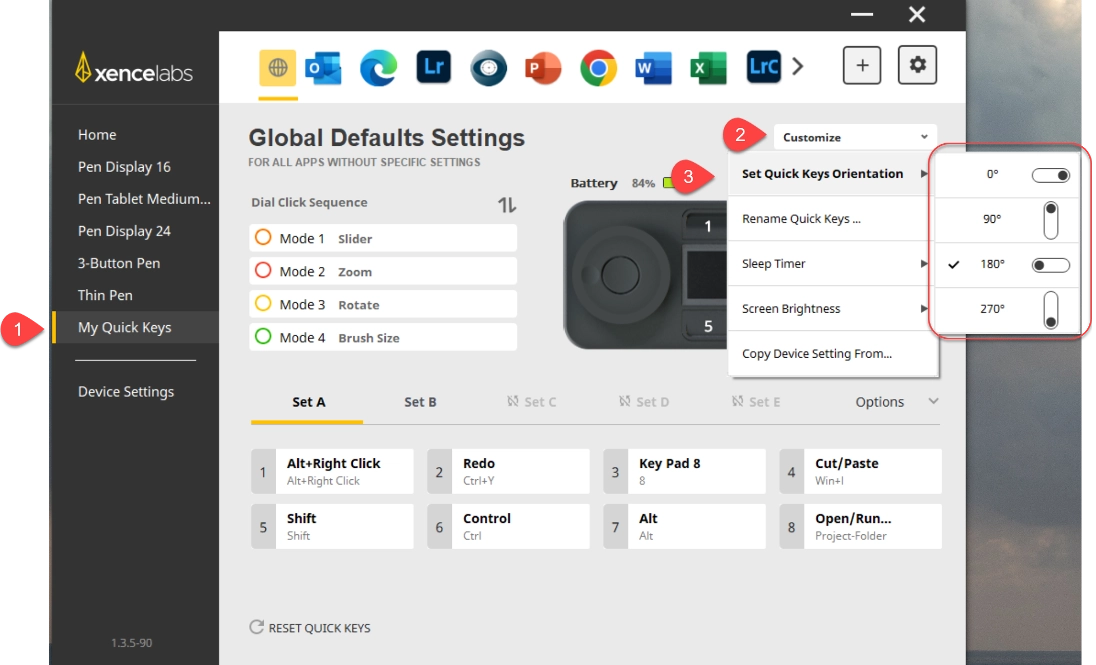The height and width of the screenshot is (665, 1096).
Task: Click the RESET QUICK KEYS link
Action: pos(319,628)
